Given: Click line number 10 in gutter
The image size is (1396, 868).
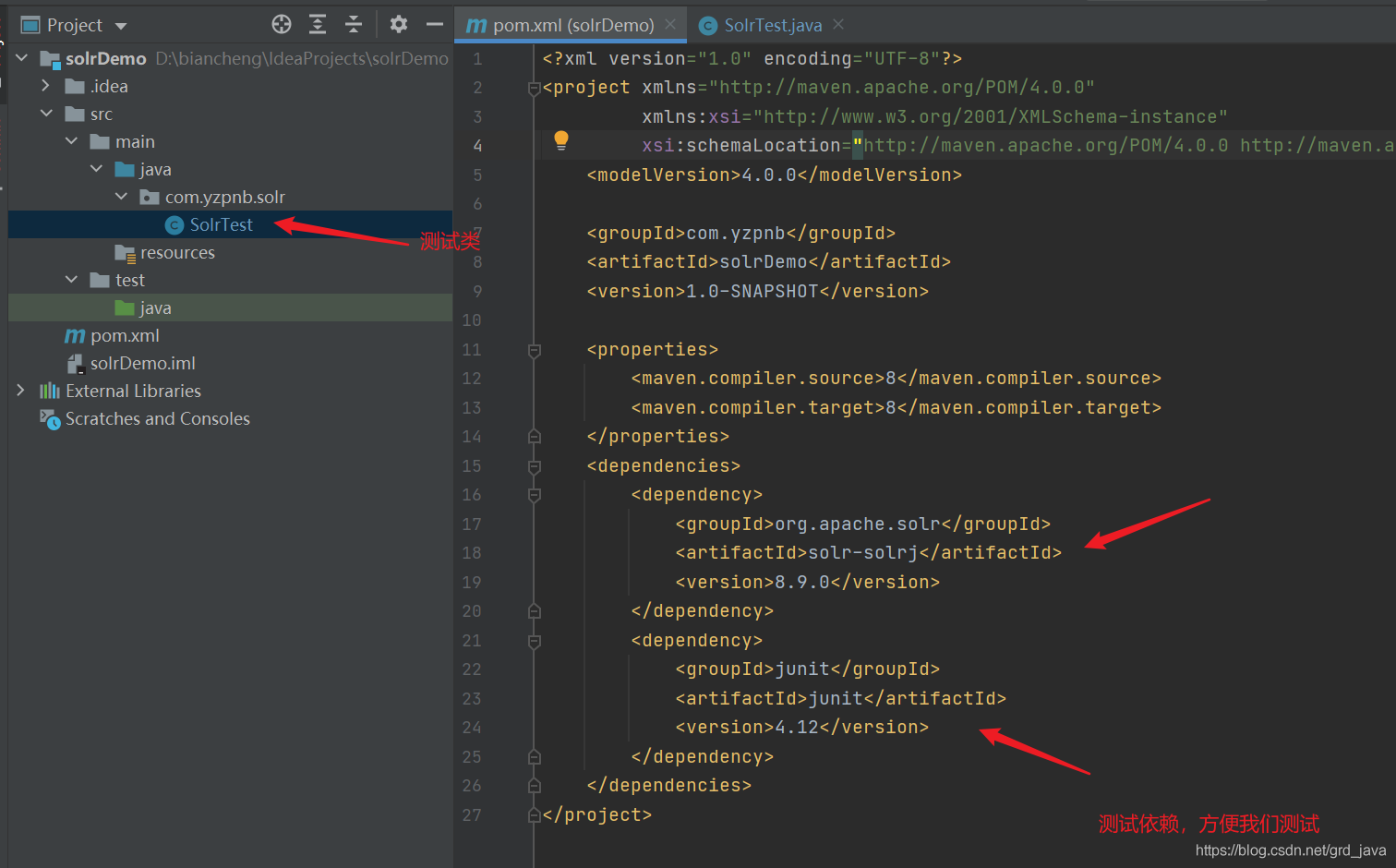Looking at the screenshot, I should pyautogui.click(x=472, y=320).
